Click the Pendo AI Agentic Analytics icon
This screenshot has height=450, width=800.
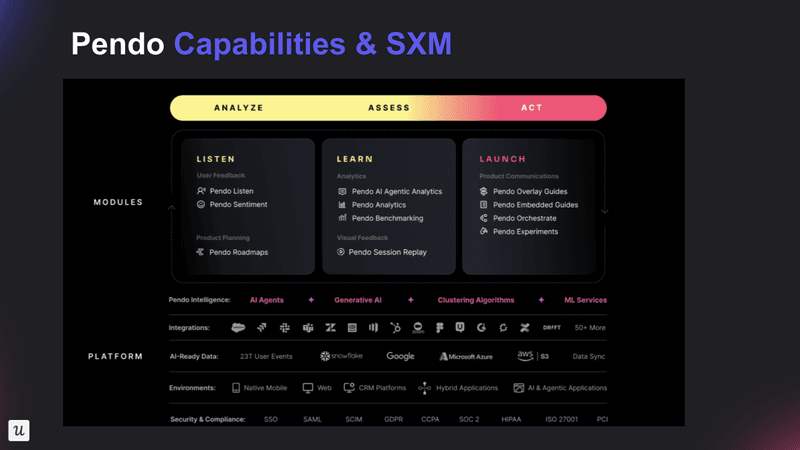coord(342,191)
